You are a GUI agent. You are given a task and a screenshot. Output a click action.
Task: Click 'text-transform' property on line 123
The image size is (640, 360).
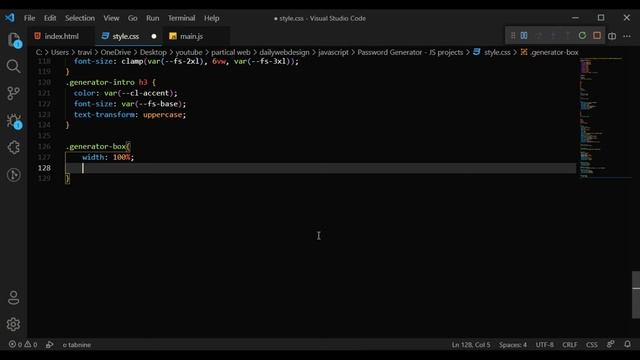point(104,115)
